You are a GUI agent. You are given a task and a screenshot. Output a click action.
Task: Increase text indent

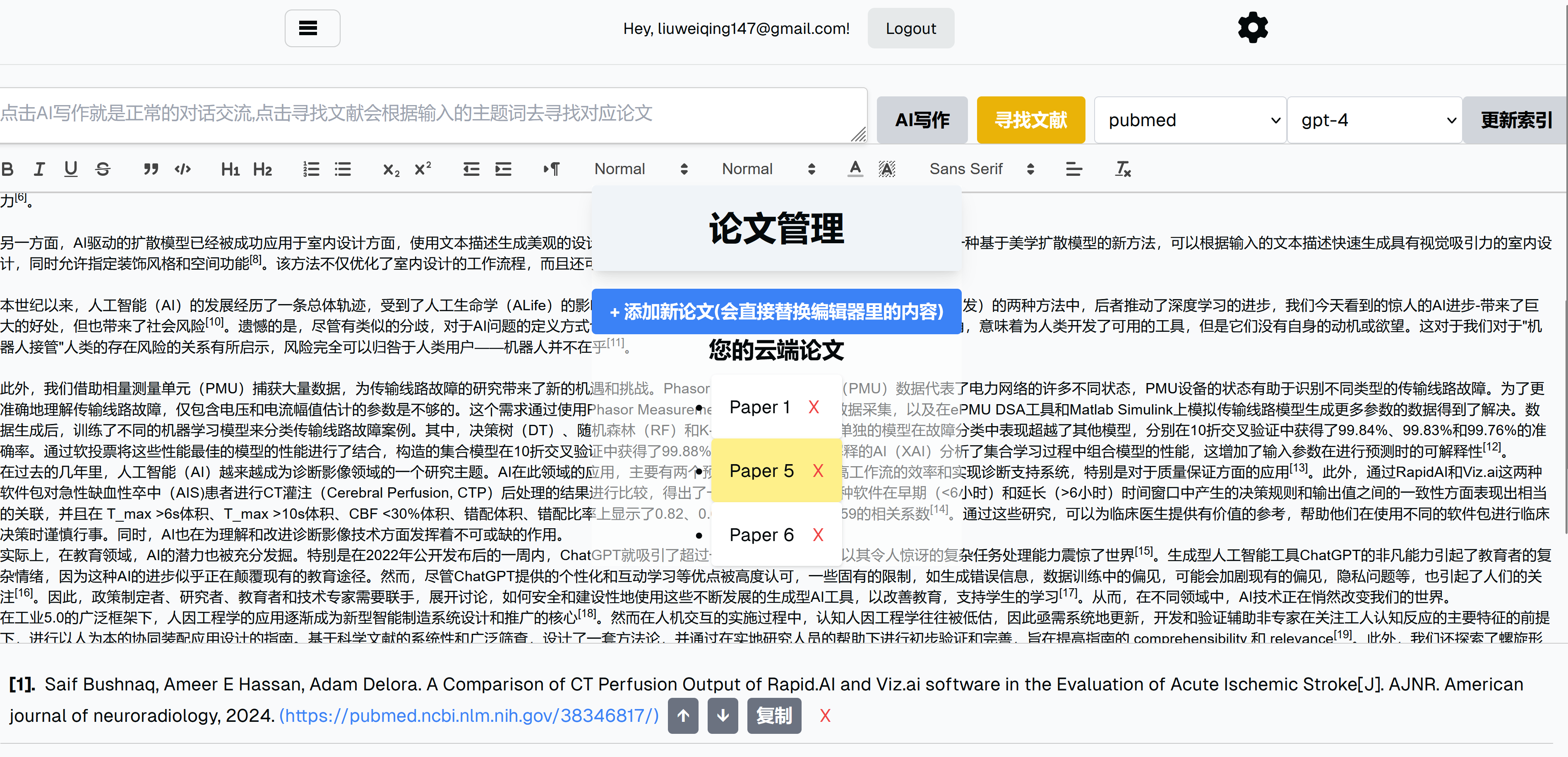tap(503, 169)
